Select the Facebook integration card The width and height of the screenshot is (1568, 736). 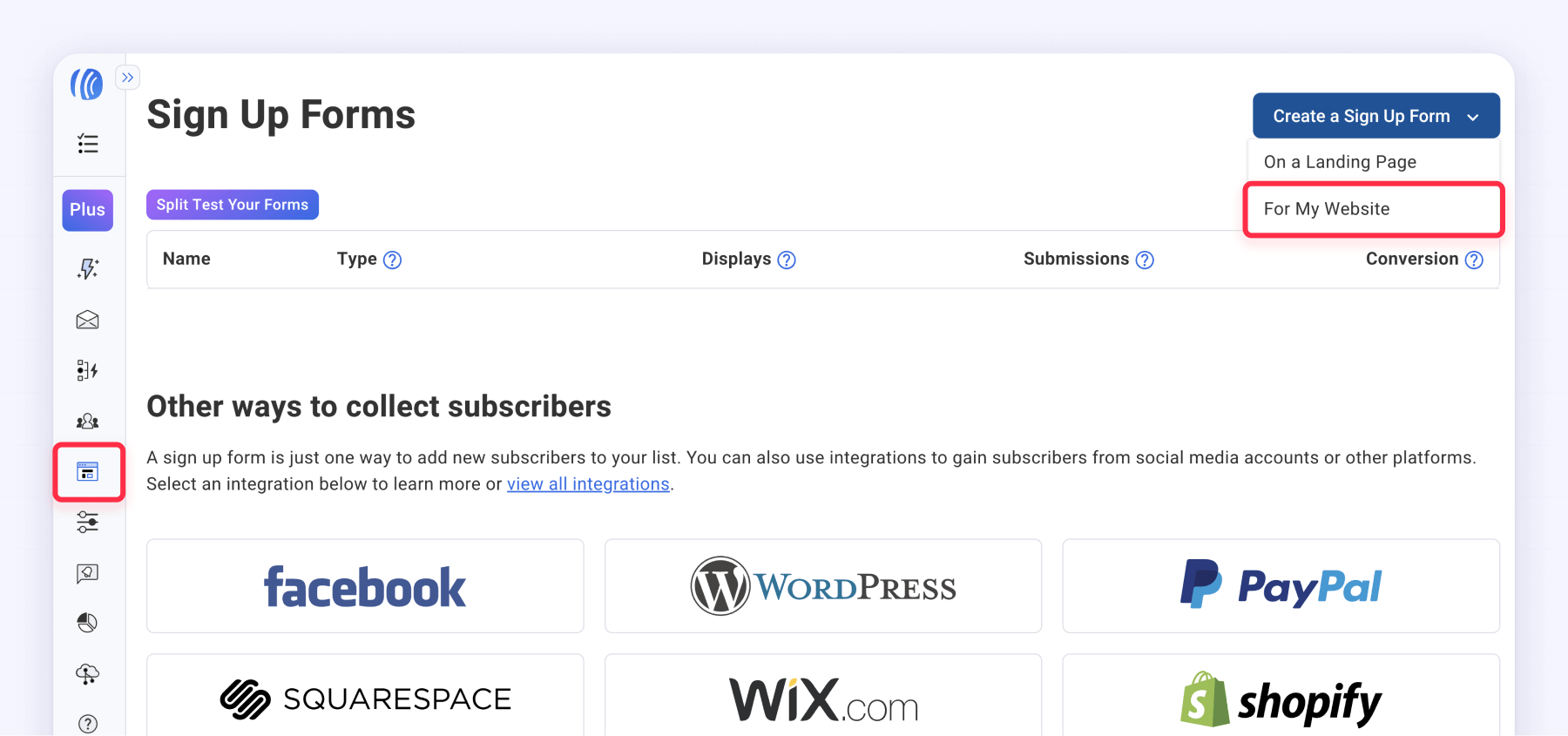tap(365, 585)
